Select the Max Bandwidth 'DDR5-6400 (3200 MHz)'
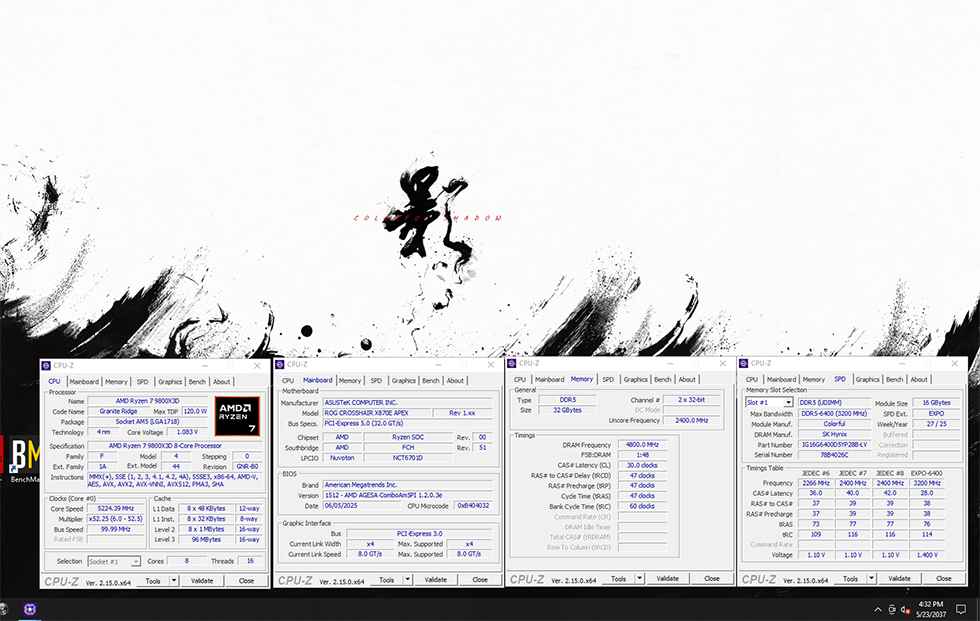 tap(834, 414)
